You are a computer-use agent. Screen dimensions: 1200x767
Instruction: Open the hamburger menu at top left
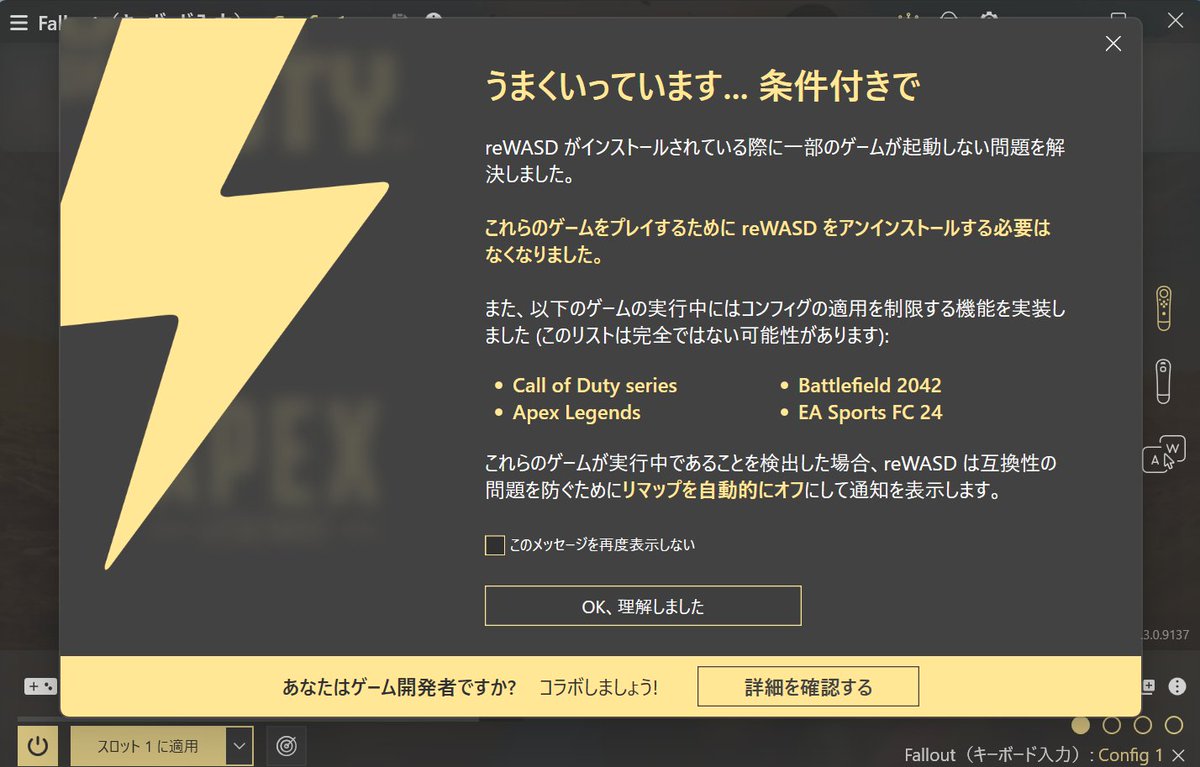point(18,23)
